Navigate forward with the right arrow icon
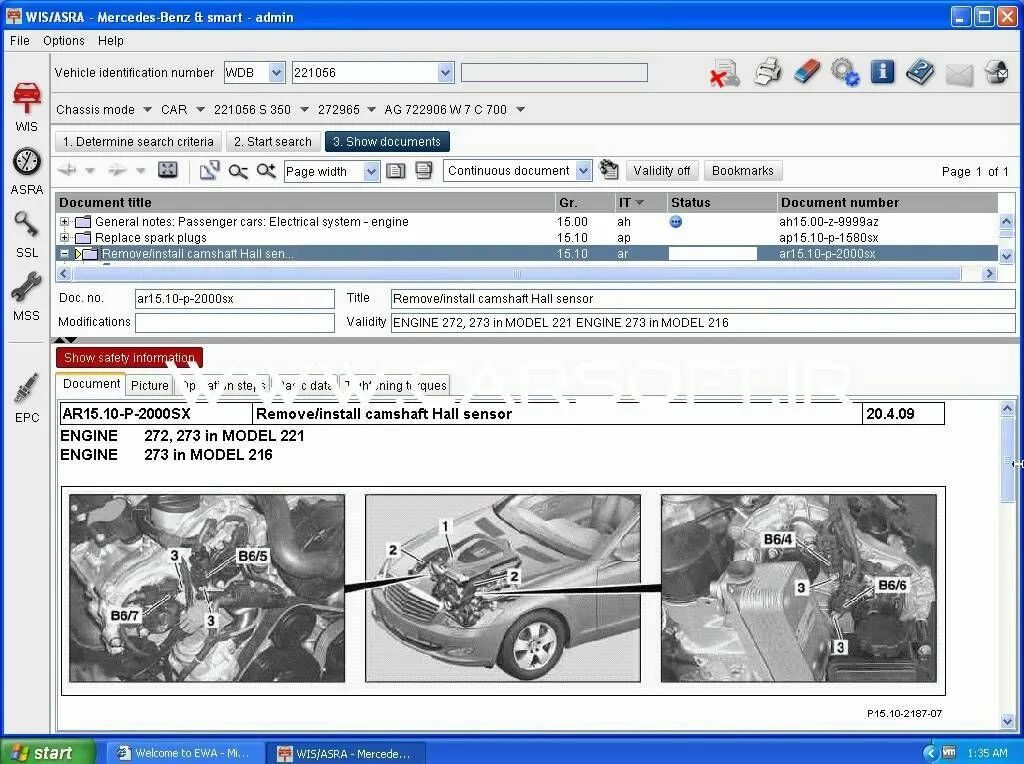The height and width of the screenshot is (764, 1024). click(x=117, y=170)
